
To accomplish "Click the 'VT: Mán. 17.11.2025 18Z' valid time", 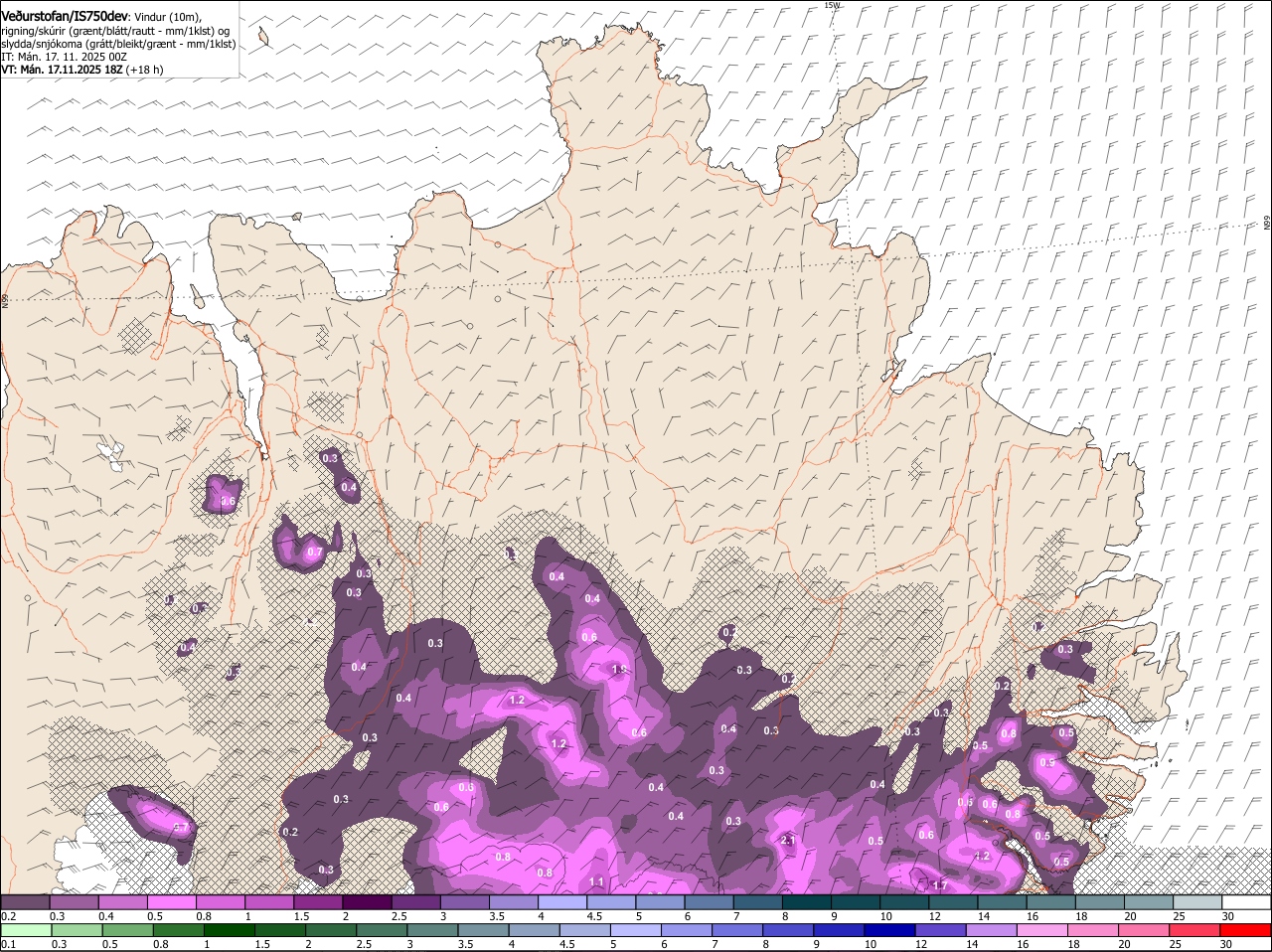I will point(62,70).
